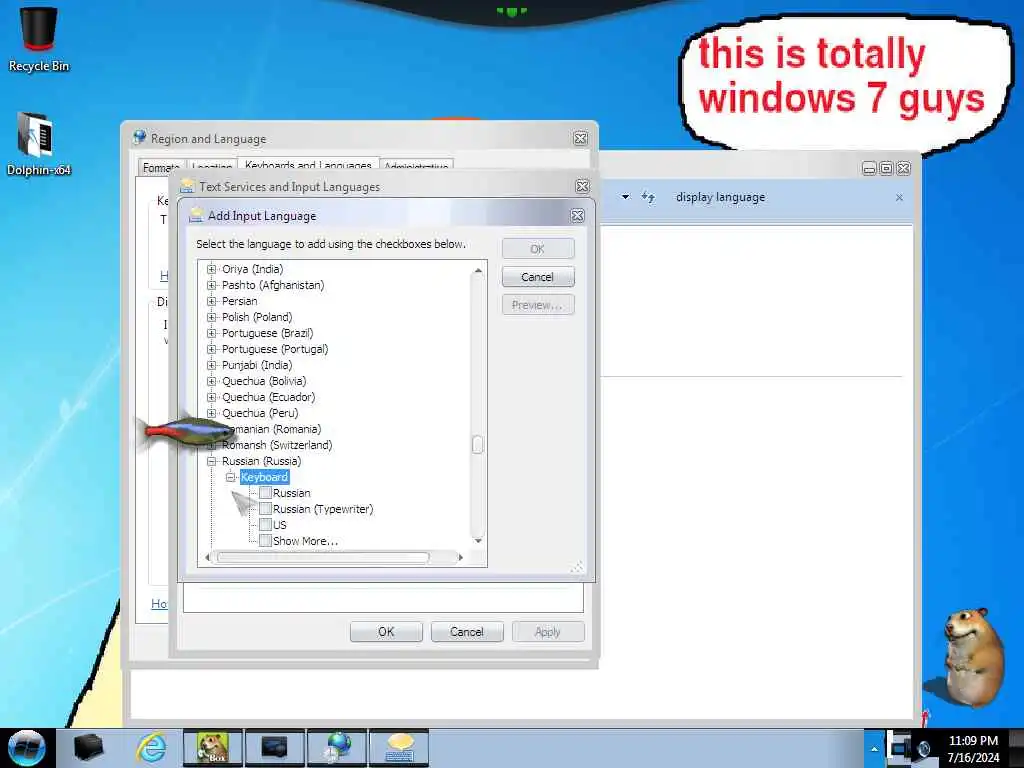The height and width of the screenshot is (768, 1024).
Task: Click the horizontal scrollbar thumb in language list
Action: pos(323,557)
